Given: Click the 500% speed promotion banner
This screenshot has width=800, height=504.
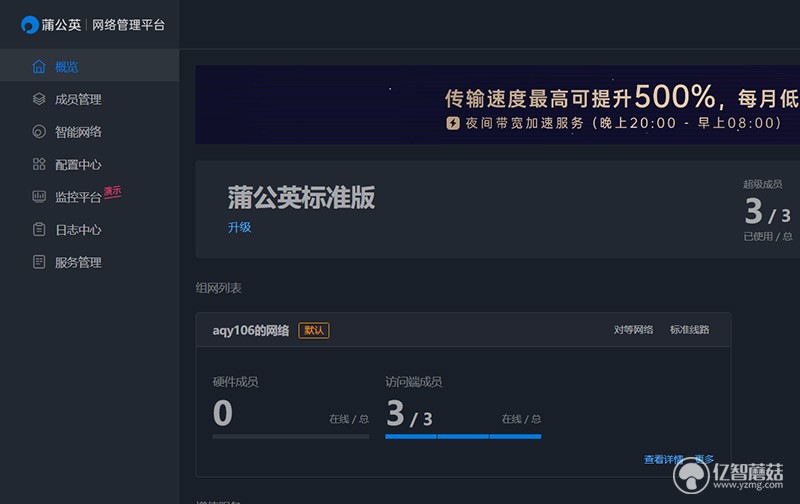Looking at the screenshot, I should point(497,105).
